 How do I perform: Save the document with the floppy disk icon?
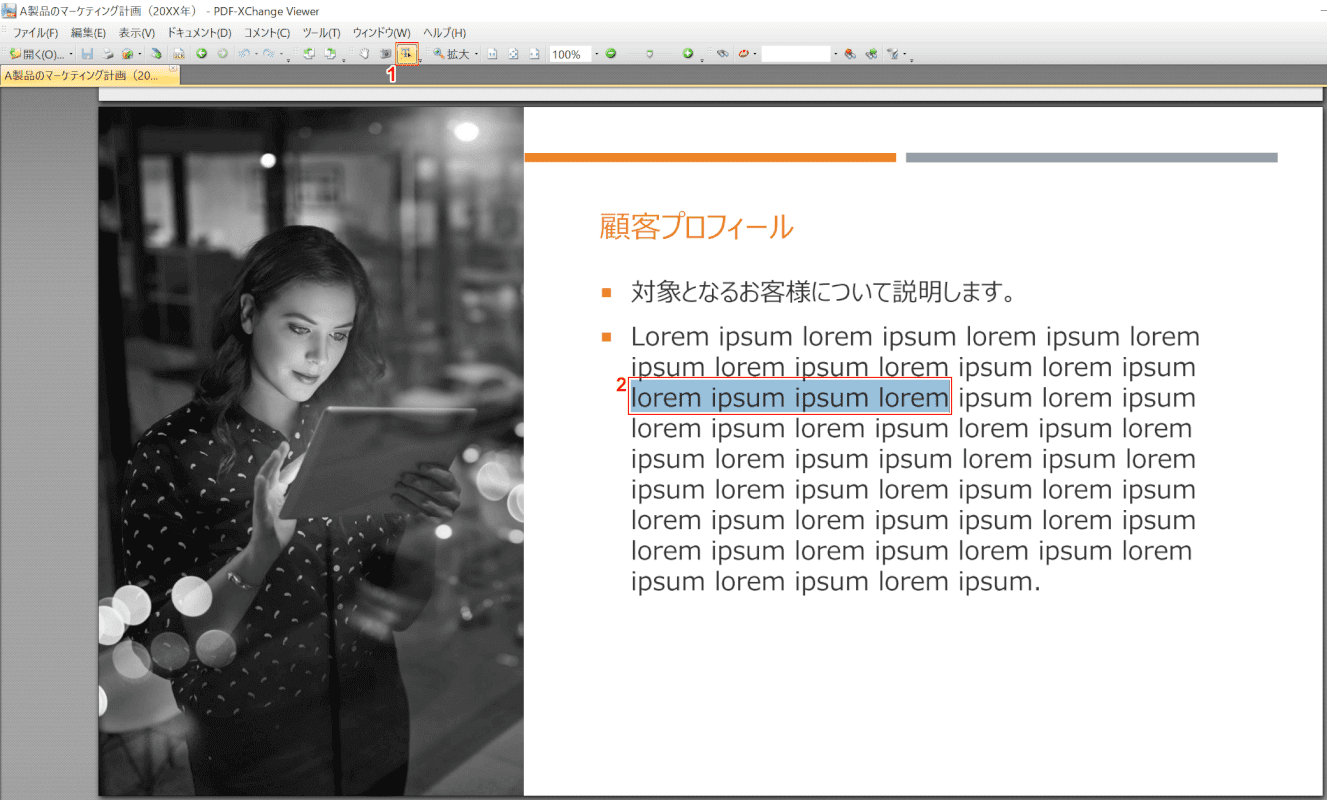[x=87, y=54]
